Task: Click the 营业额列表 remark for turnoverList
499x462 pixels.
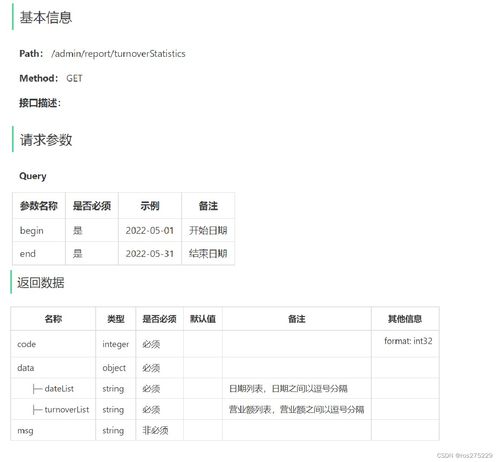Action: pos(296,410)
